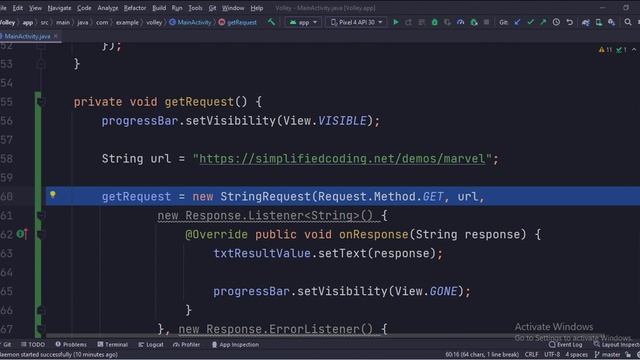
Task: Click UTF-8 encoding in status bar
Action: [552, 354]
